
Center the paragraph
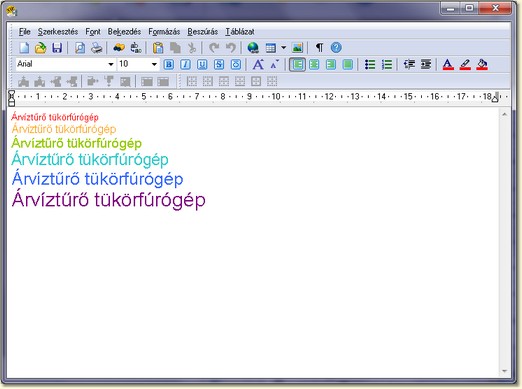pos(314,64)
